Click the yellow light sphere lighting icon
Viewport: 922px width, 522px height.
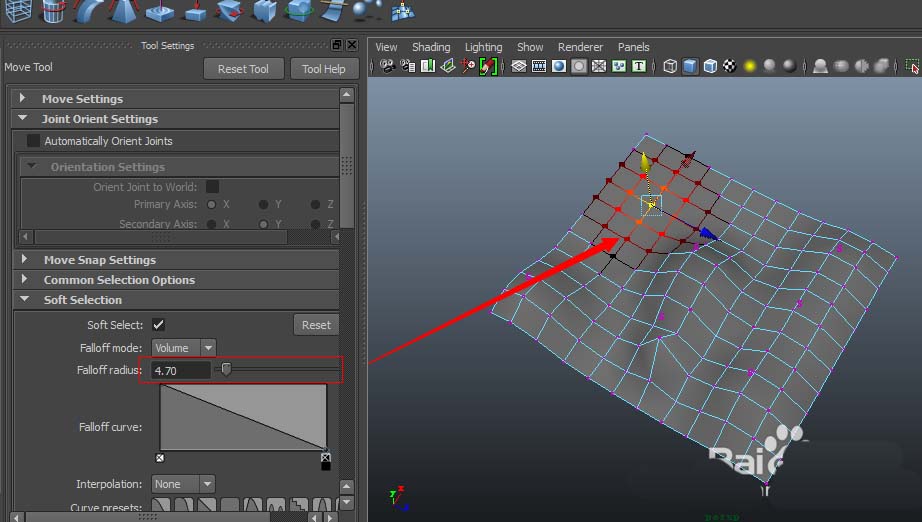click(749, 66)
